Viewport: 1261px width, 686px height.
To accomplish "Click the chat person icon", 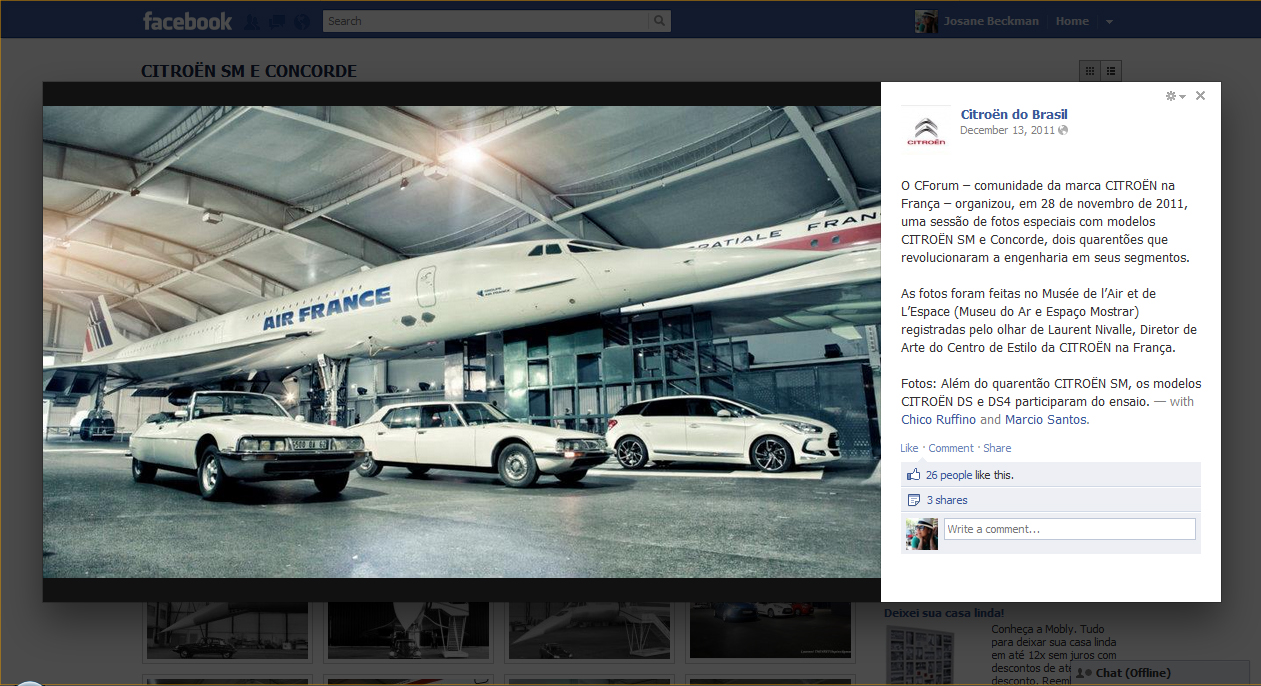I will point(1083,673).
